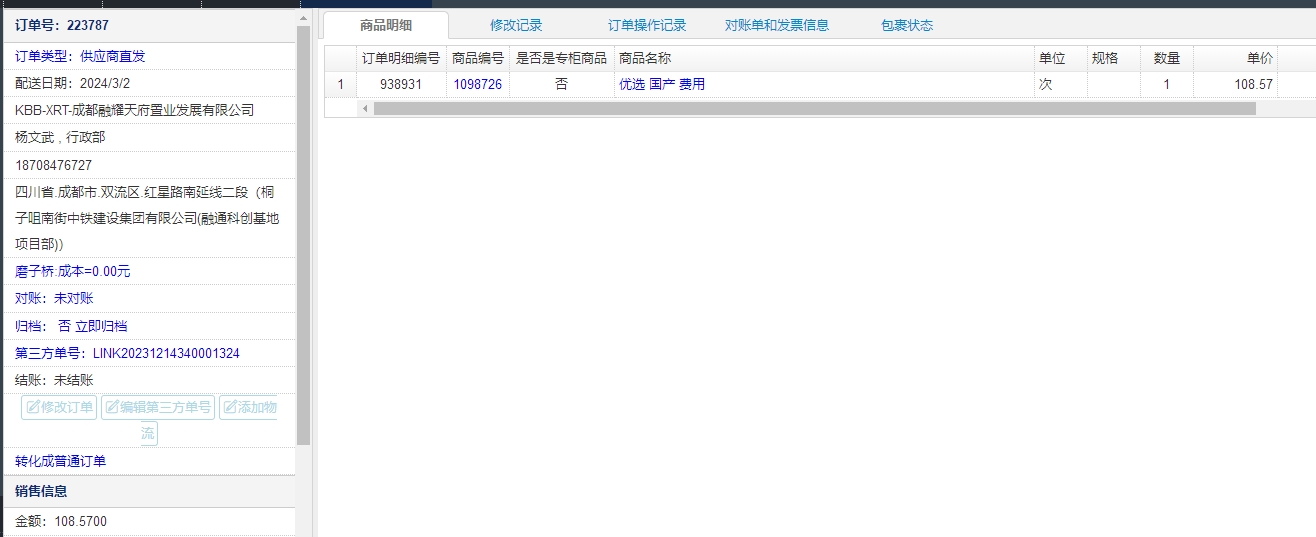Open product number 1098726 link
The height and width of the screenshot is (537, 1316).
point(477,84)
